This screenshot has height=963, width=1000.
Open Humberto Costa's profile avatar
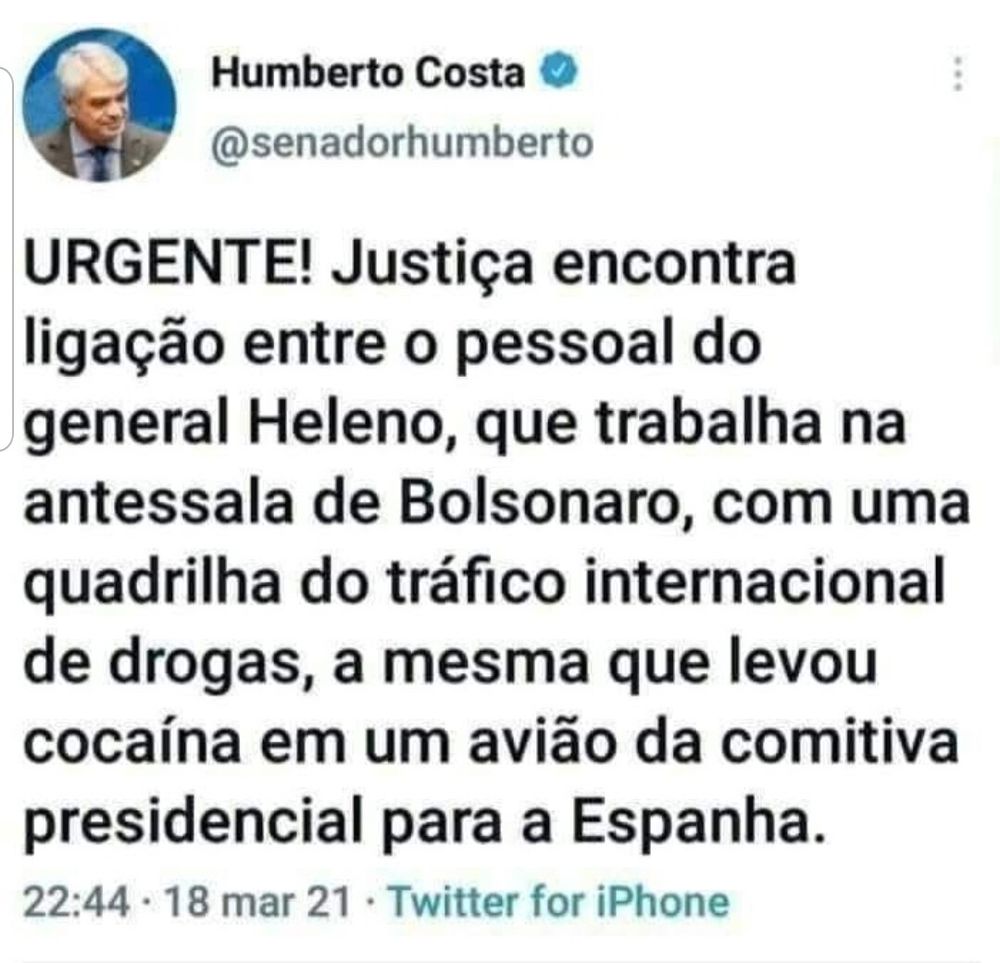tap(99, 105)
